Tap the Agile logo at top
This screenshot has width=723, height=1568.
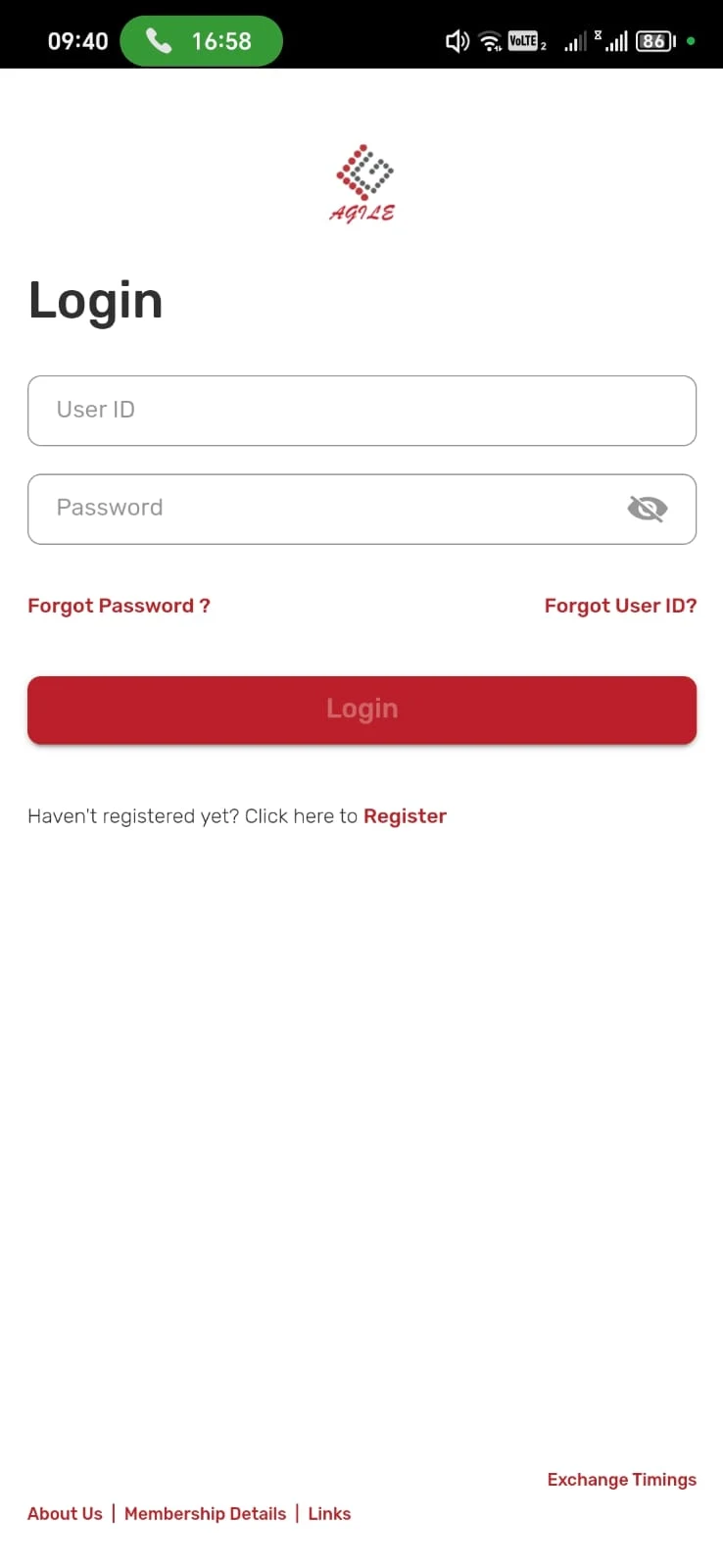pos(362,184)
